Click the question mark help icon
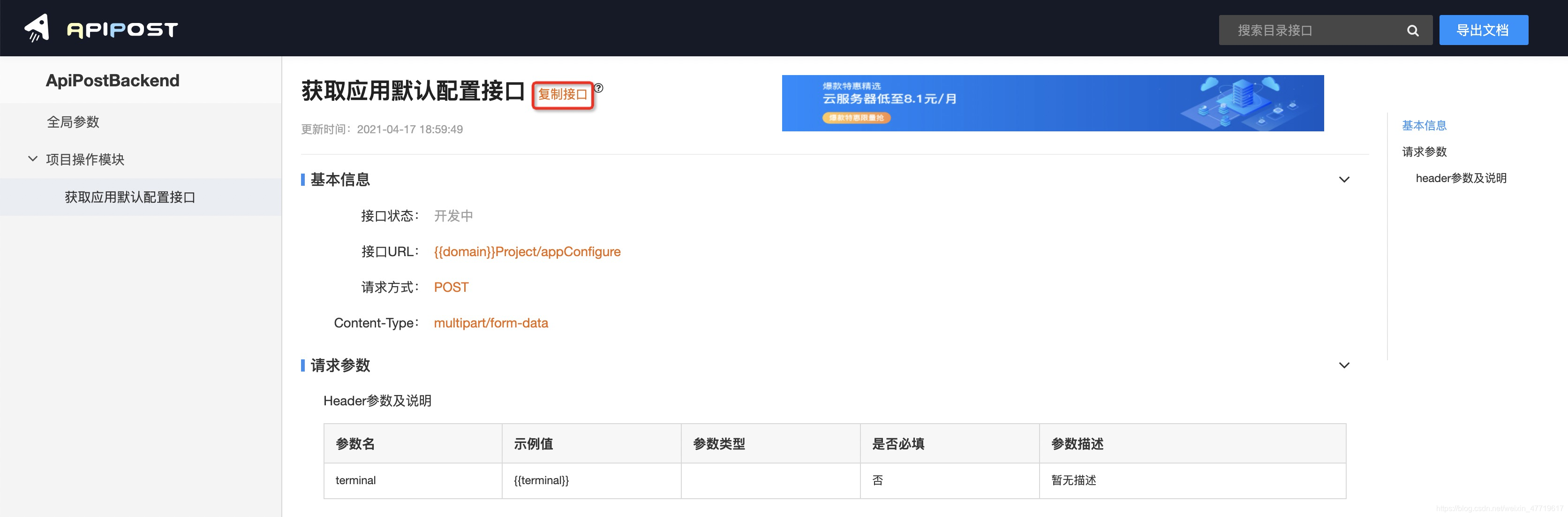1568x517 pixels. click(599, 88)
